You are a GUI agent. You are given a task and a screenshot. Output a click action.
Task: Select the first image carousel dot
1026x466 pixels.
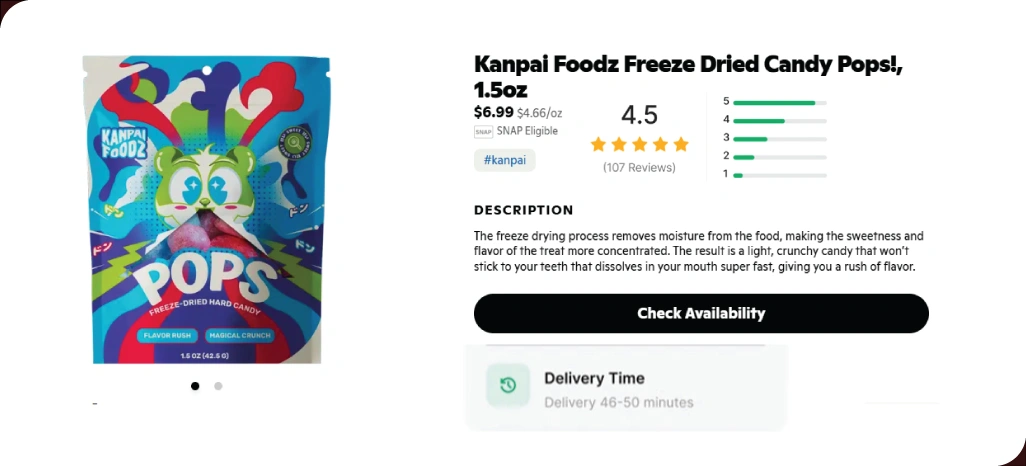pyautogui.click(x=195, y=386)
